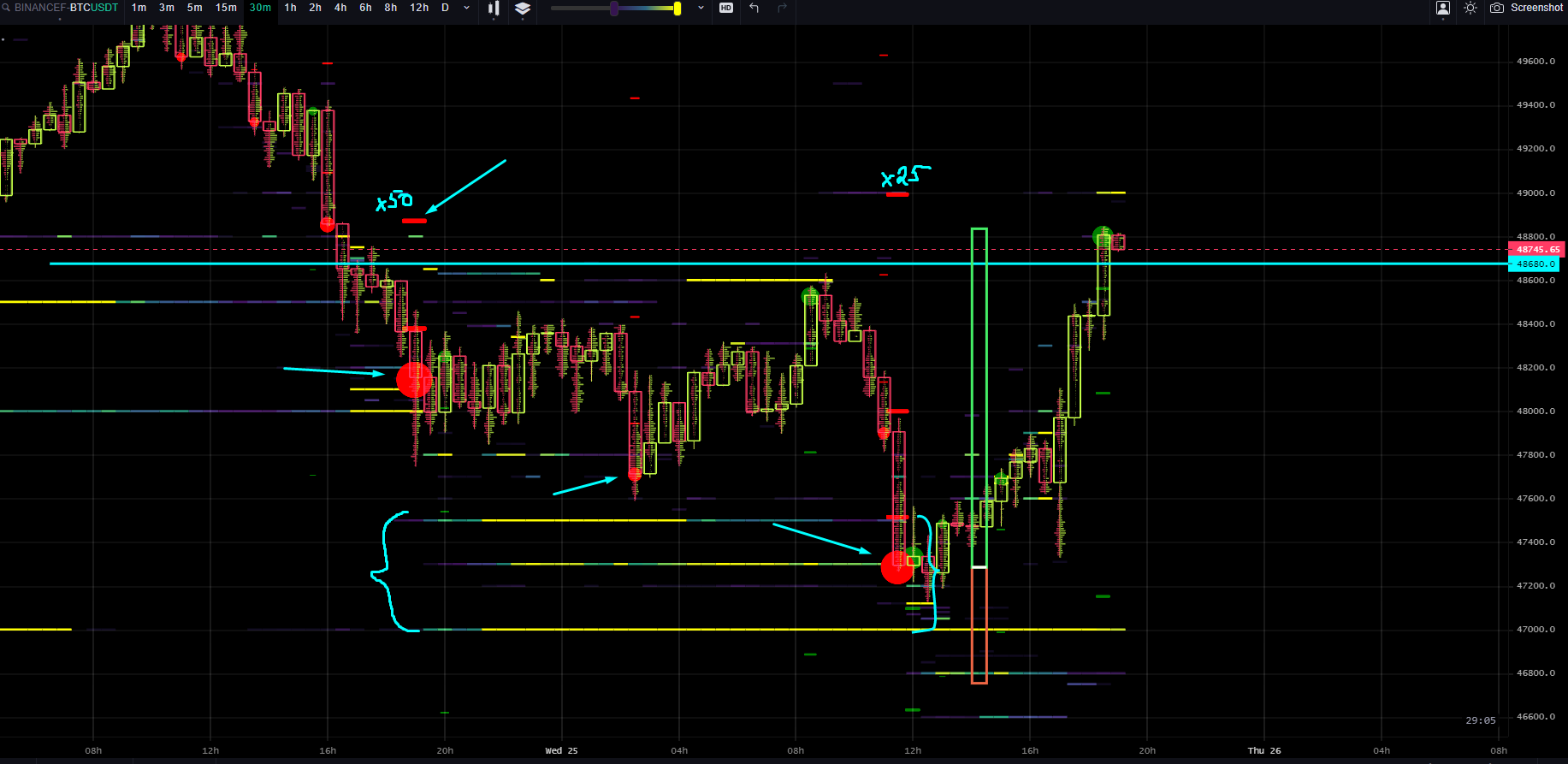Select the daily D timeframe
1568x764 pixels.
pyautogui.click(x=445, y=8)
